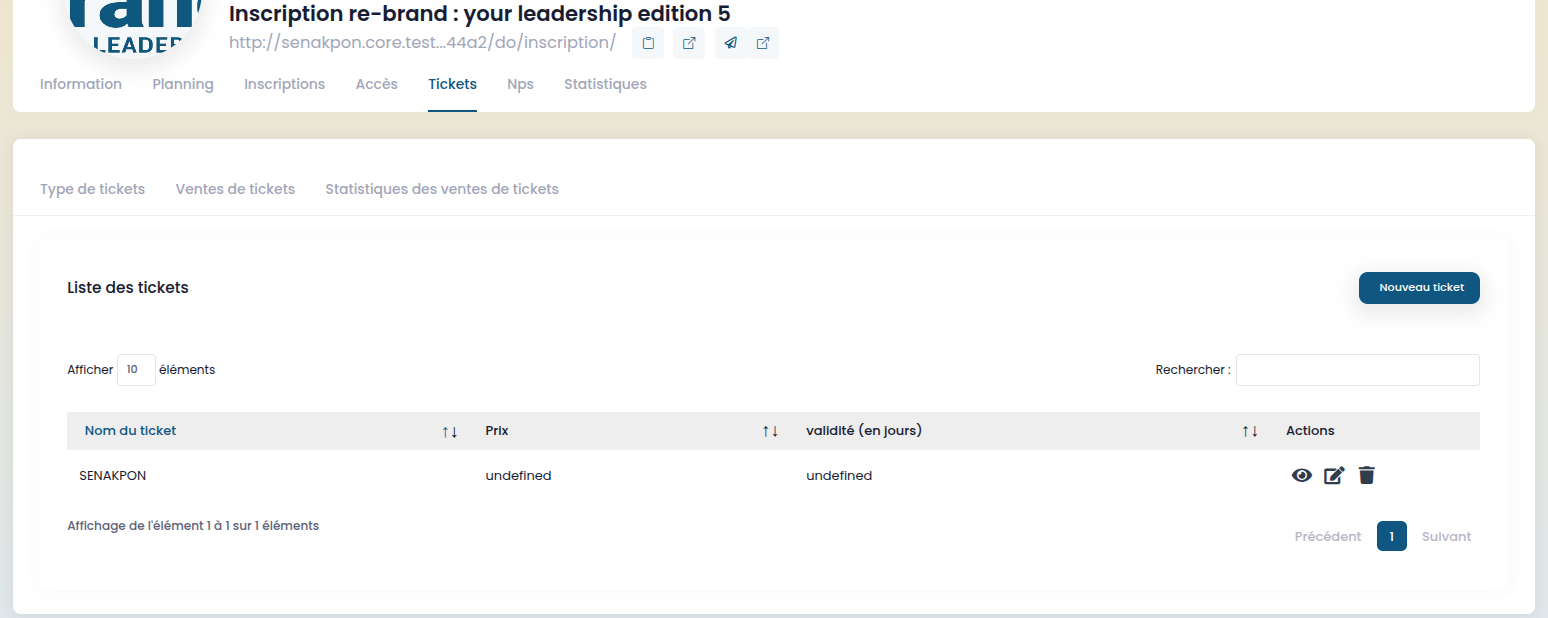Viewport: 1548px width, 618px height.
Task: Sort the Prix column arrows
Action: pyautogui.click(x=770, y=431)
